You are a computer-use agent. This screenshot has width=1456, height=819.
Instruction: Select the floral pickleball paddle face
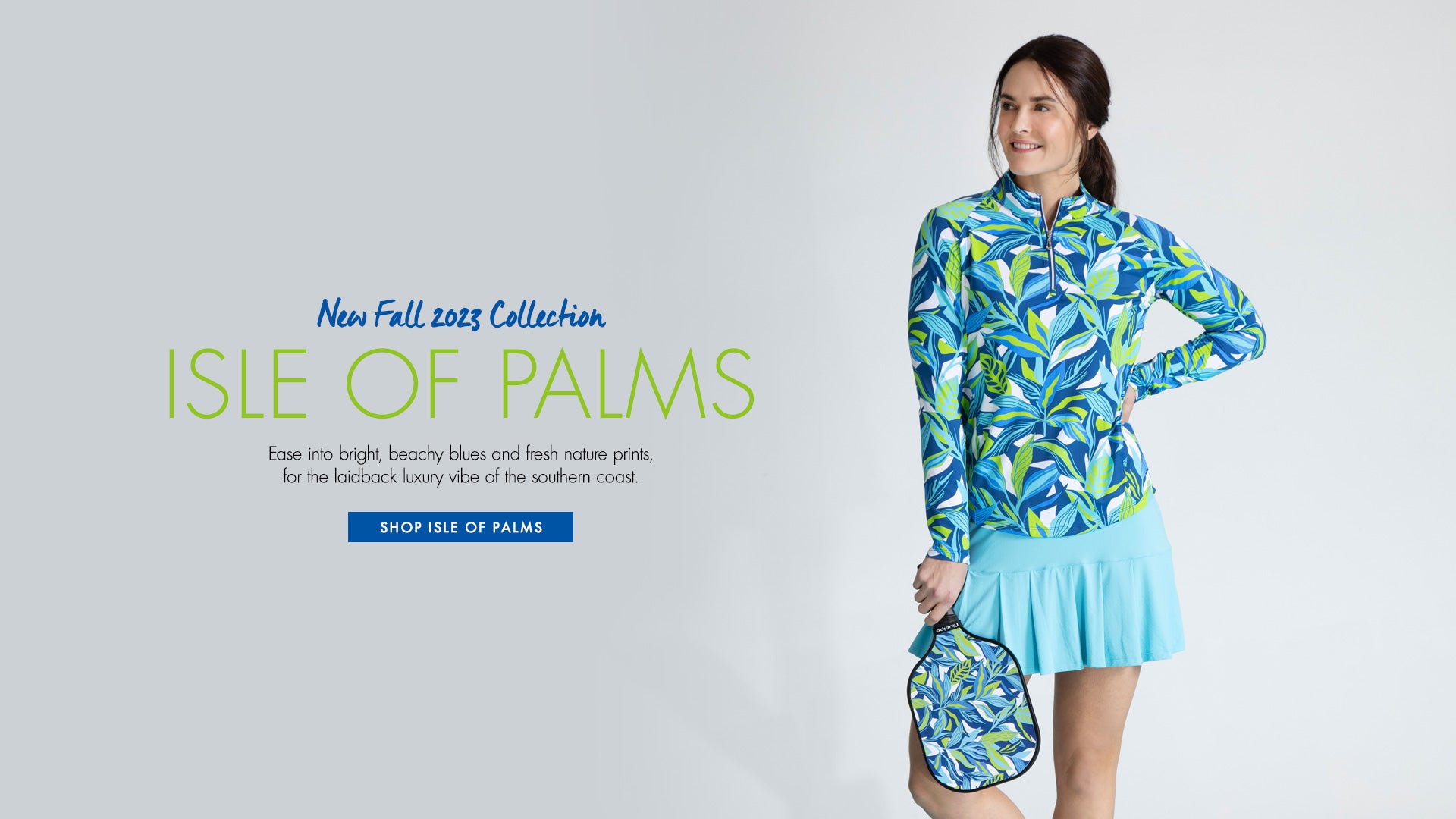[x=973, y=711]
